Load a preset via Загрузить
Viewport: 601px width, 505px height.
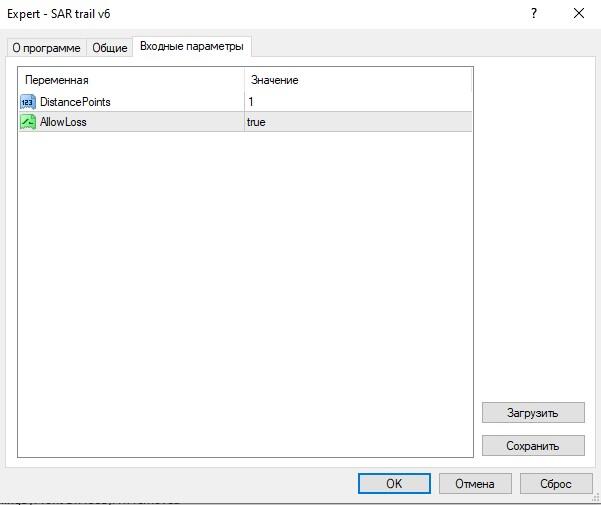(533, 413)
